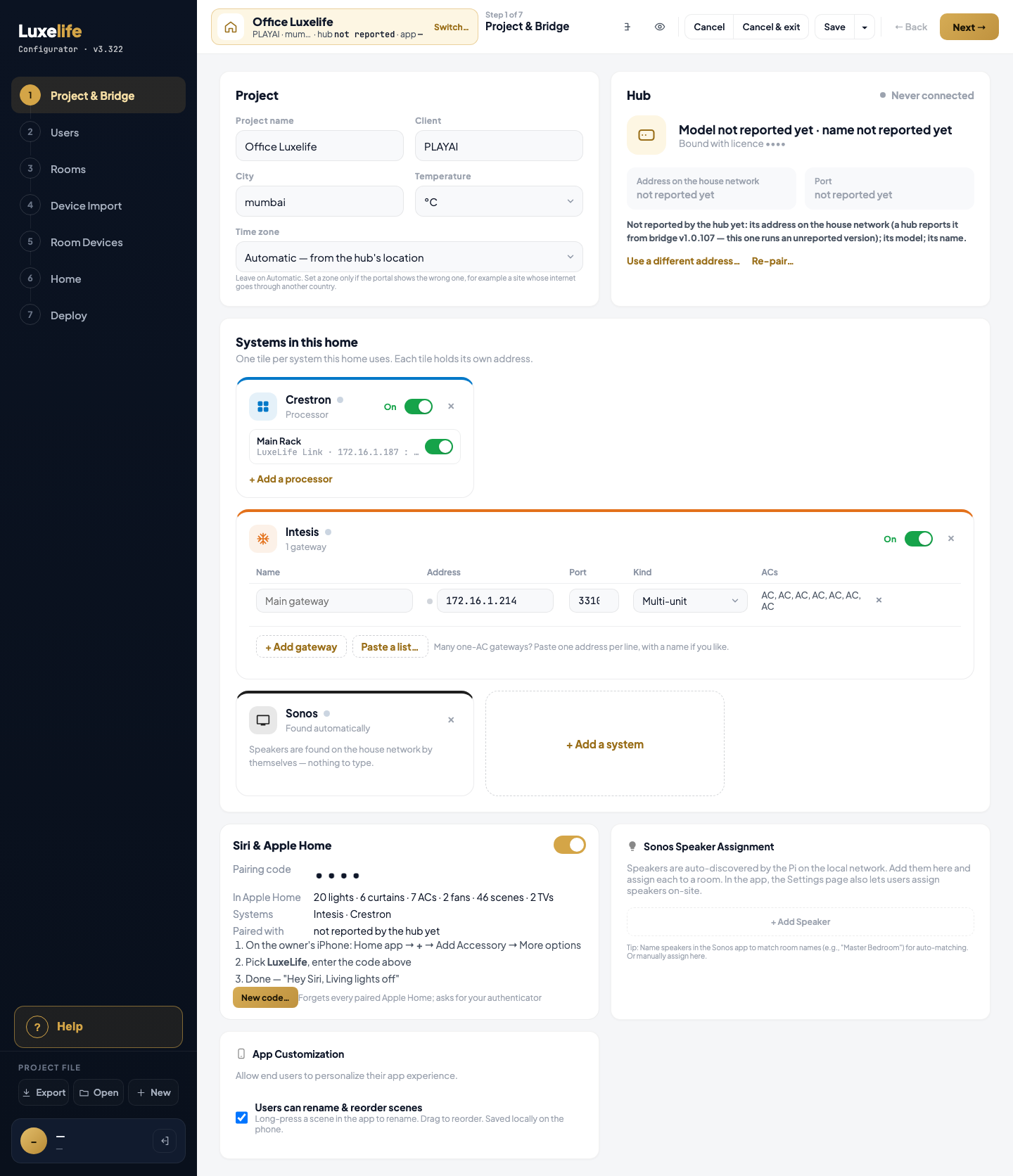Click the Intesis snowflake icon
The image size is (1013, 1176).
click(x=263, y=539)
